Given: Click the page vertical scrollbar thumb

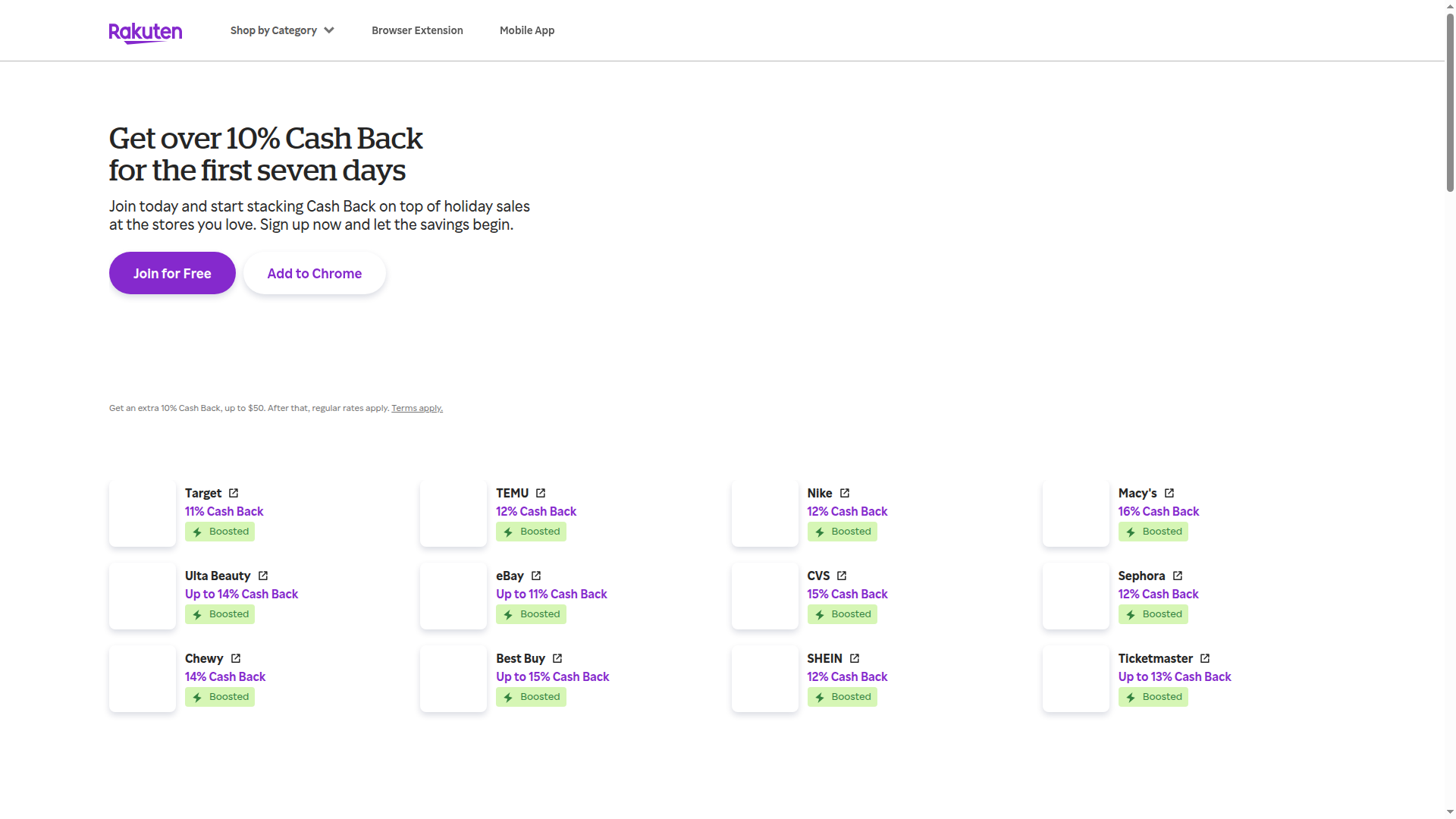Looking at the screenshot, I should pyautogui.click(x=1450, y=102).
